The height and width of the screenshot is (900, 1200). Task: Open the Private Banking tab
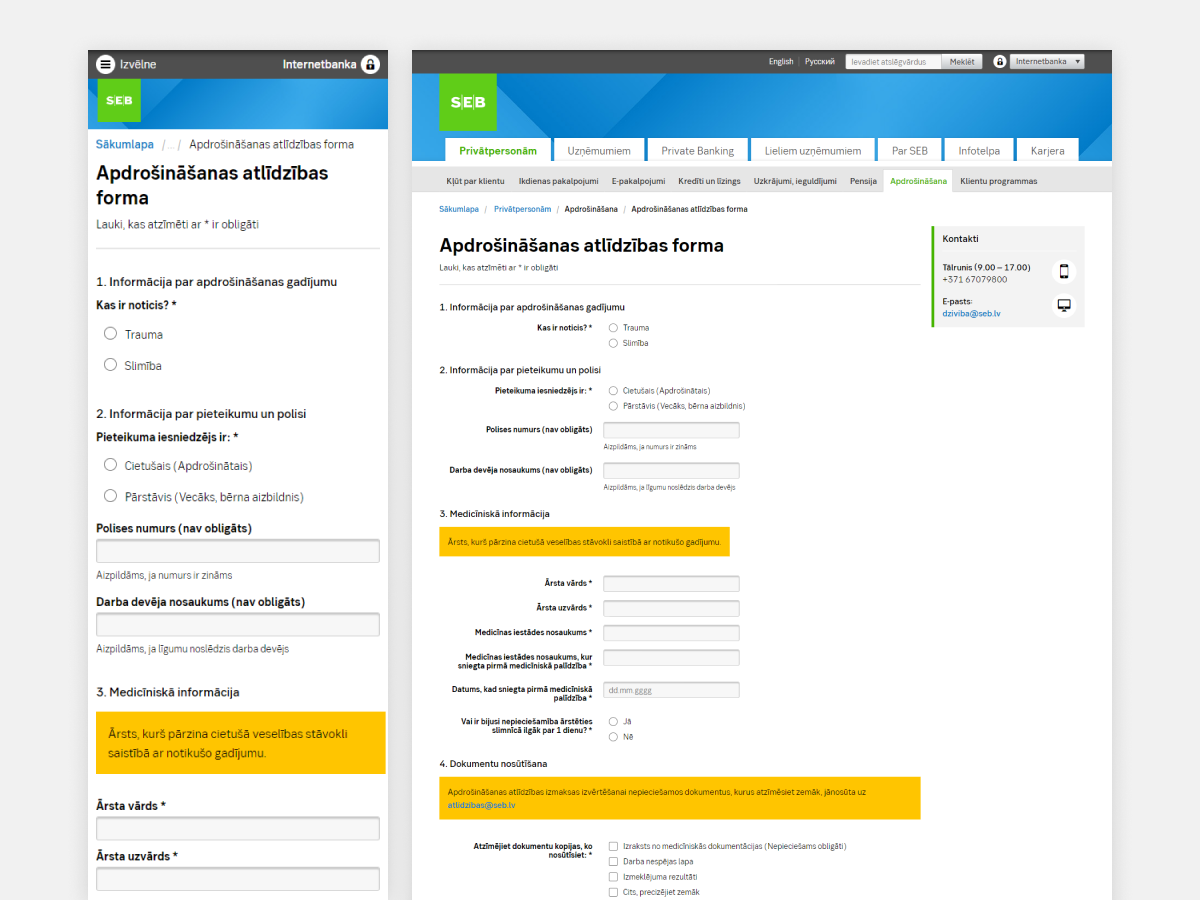tap(697, 151)
